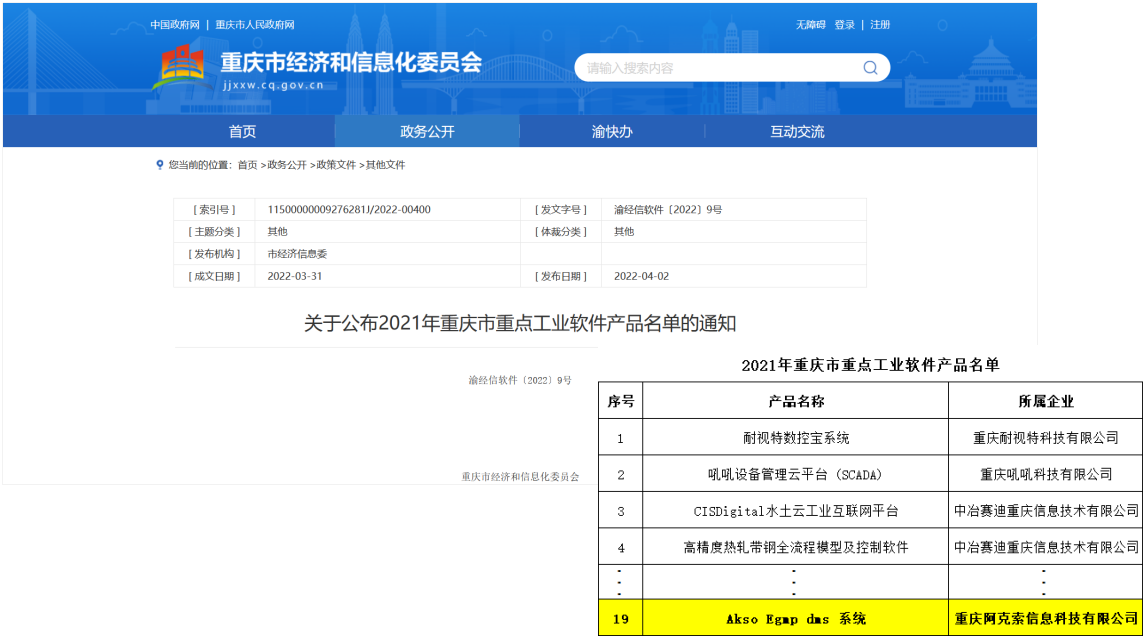The height and width of the screenshot is (641, 1146).
Task: Click the 产品名称 column header
Action: (x=795, y=401)
